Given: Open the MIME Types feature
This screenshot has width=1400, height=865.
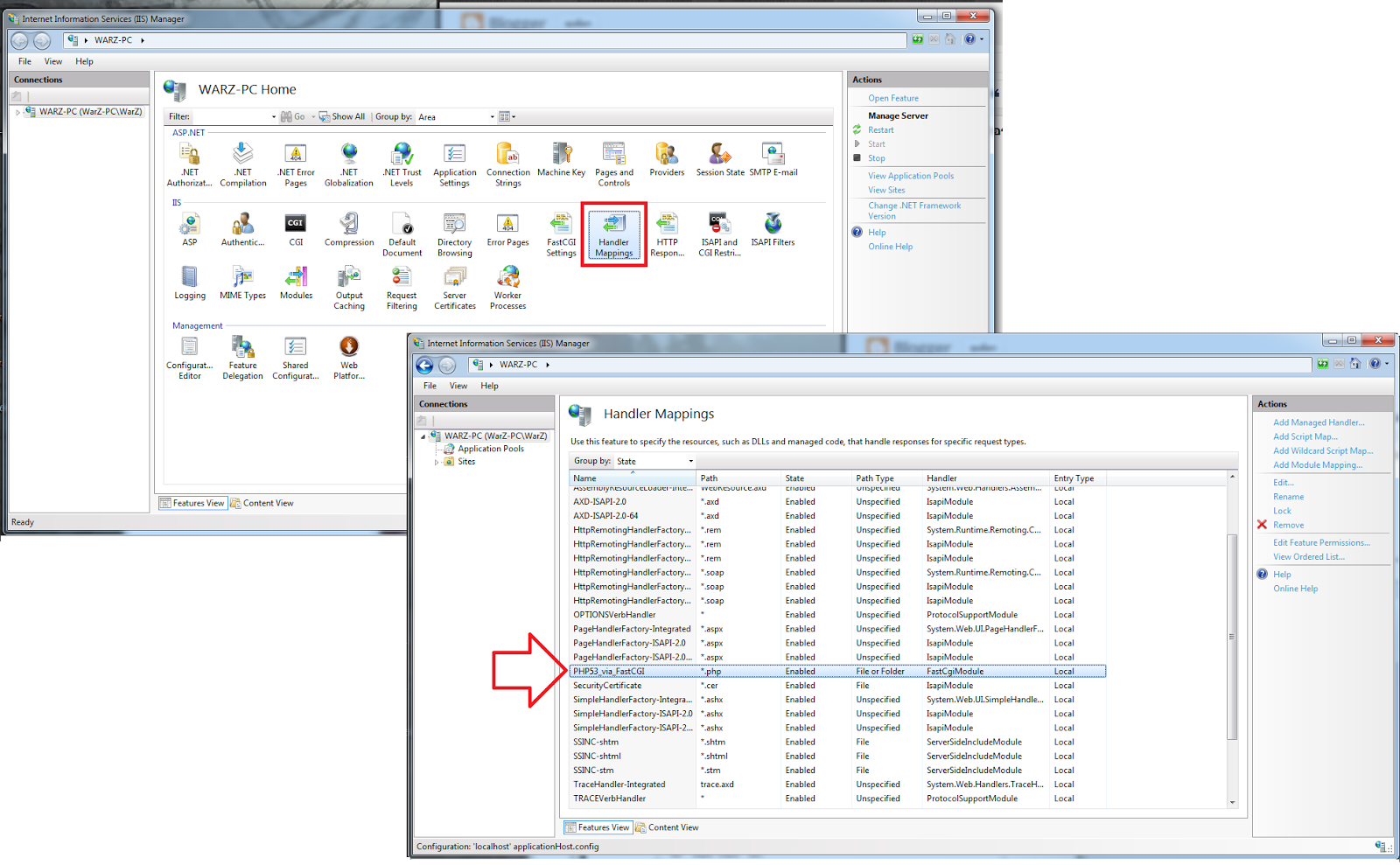Looking at the screenshot, I should click(243, 283).
